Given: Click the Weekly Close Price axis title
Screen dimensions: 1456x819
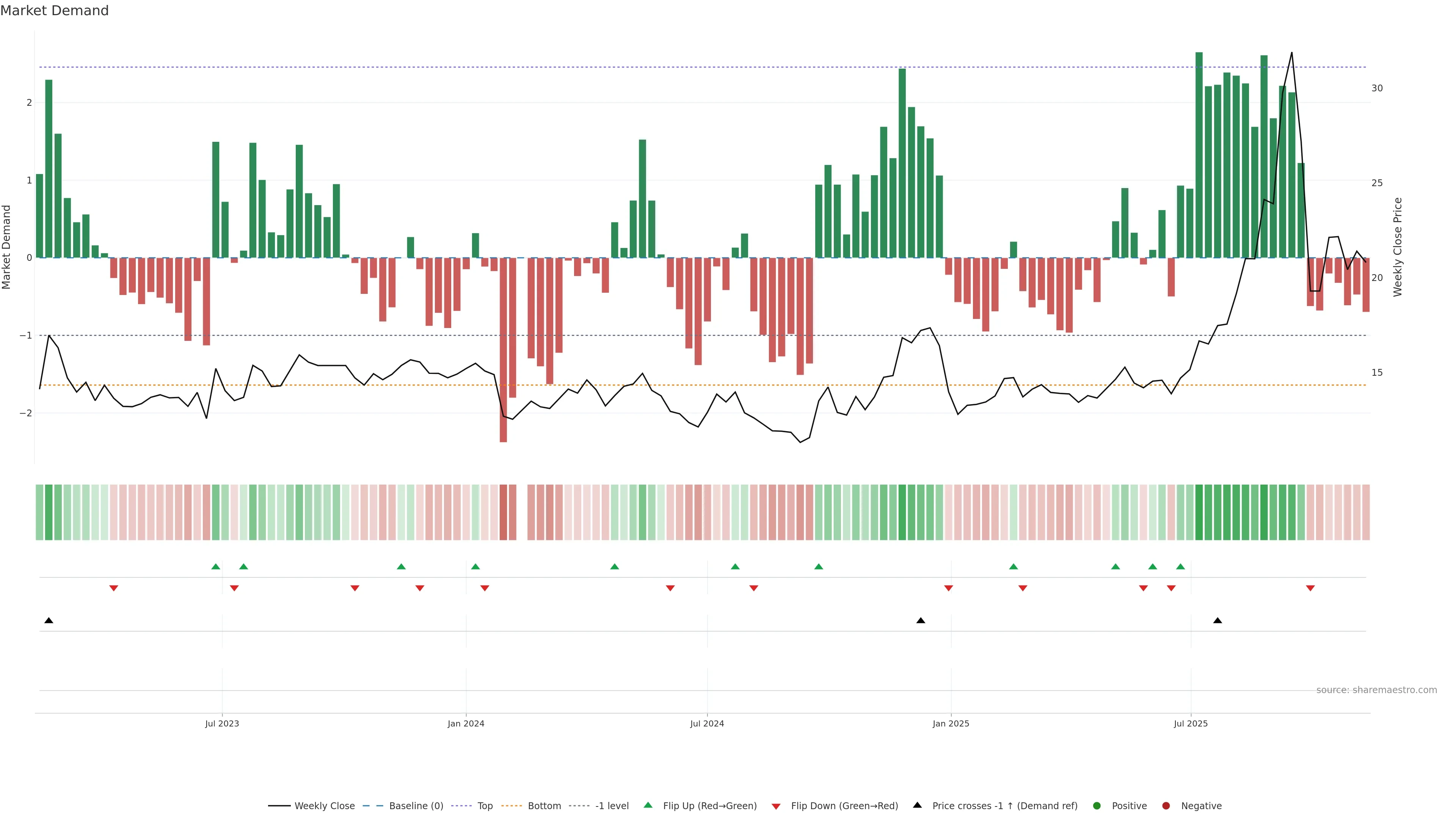Looking at the screenshot, I should pyautogui.click(x=1398, y=247).
